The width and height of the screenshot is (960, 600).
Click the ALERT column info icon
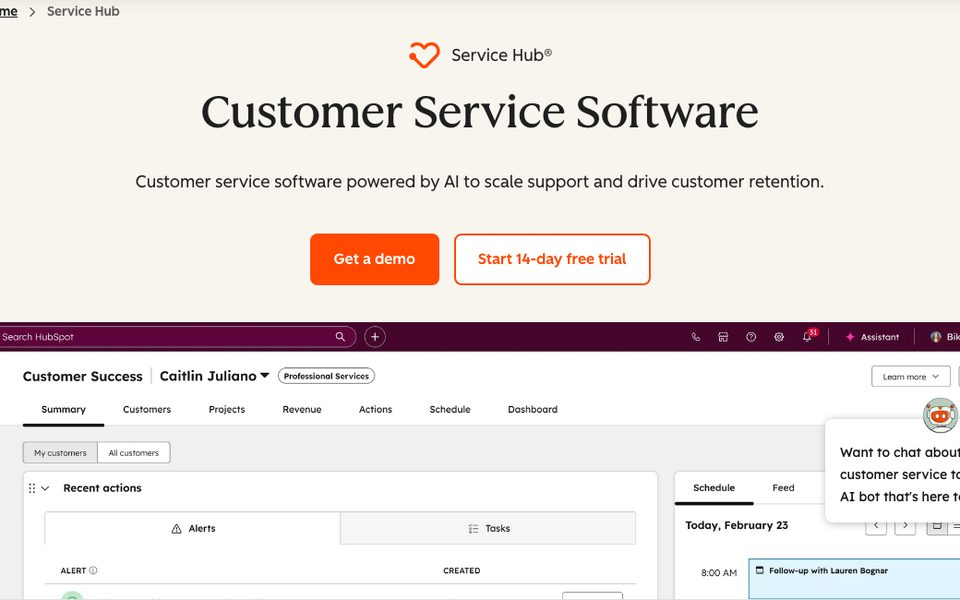93,571
